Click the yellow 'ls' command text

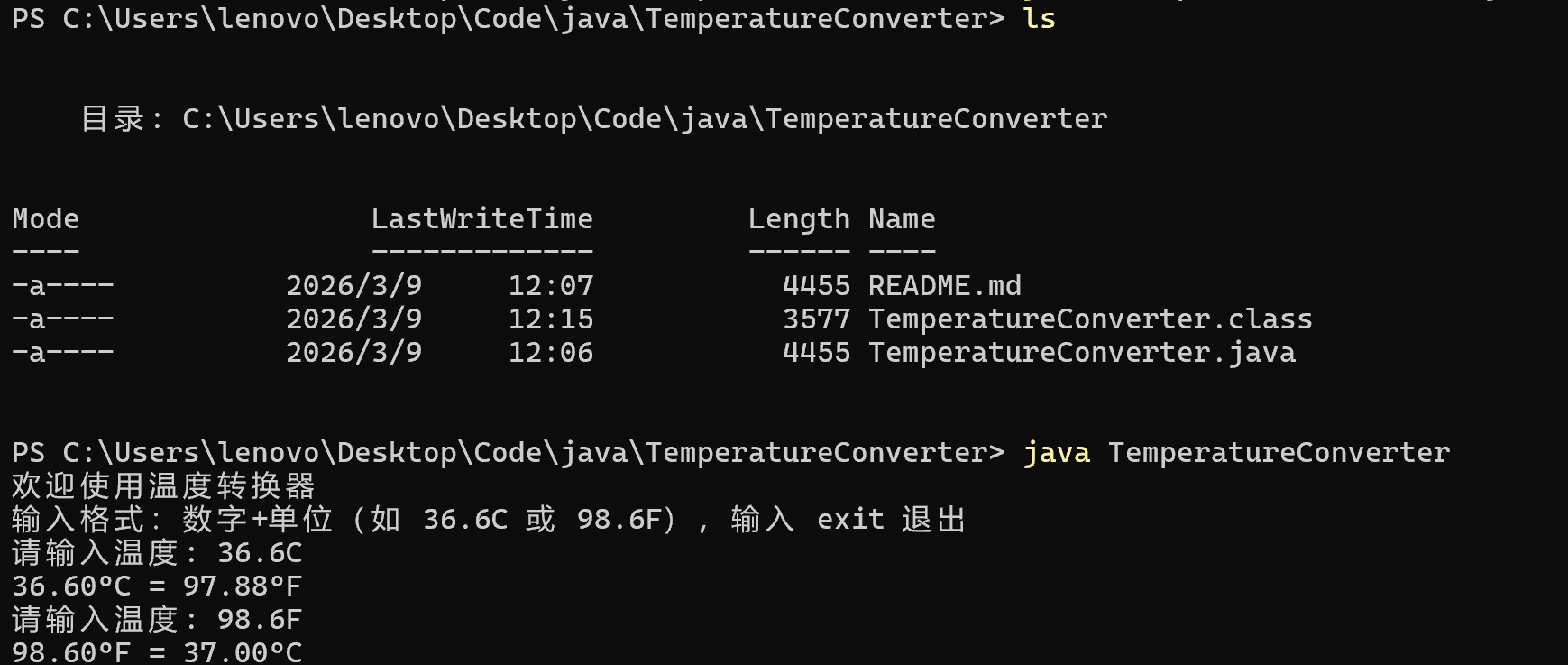(1039, 19)
